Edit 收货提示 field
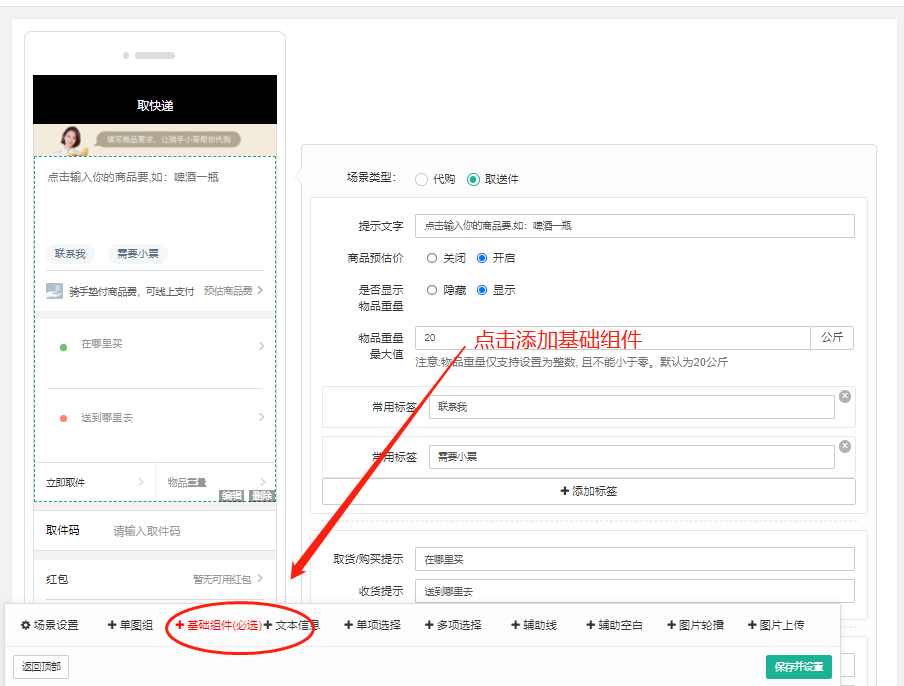The width and height of the screenshot is (904, 686). [635, 591]
